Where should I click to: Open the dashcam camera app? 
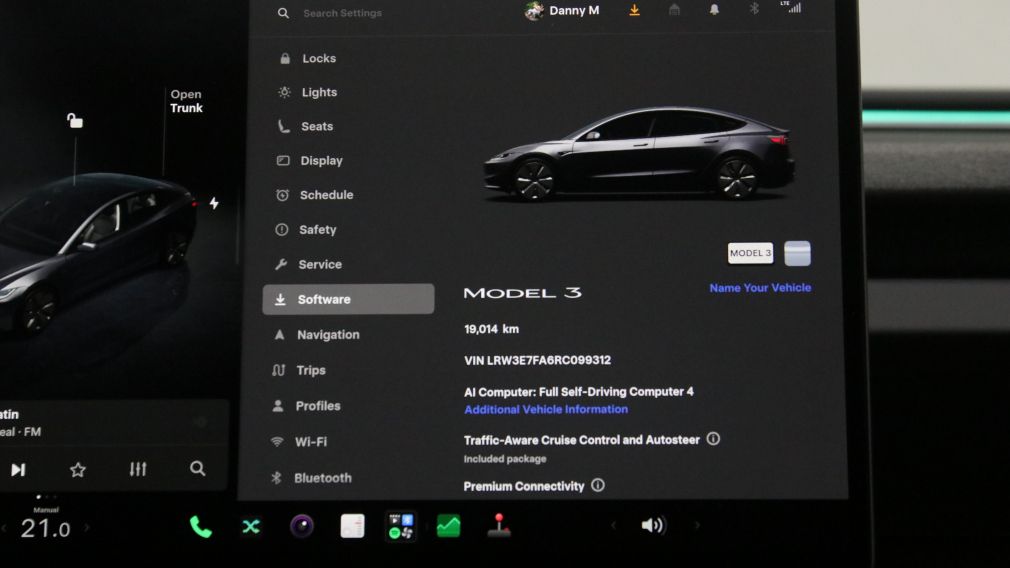(x=301, y=526)
